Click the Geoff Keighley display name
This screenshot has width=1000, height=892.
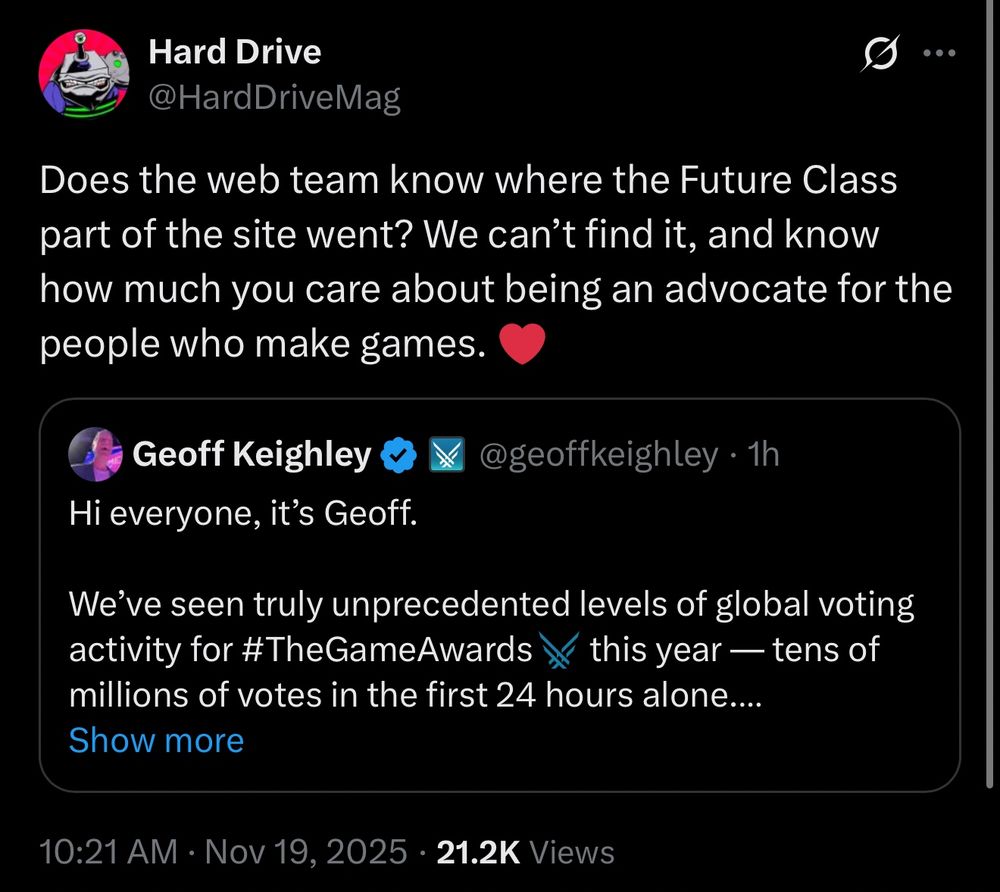pyautogui.click(x=252, y=454)
